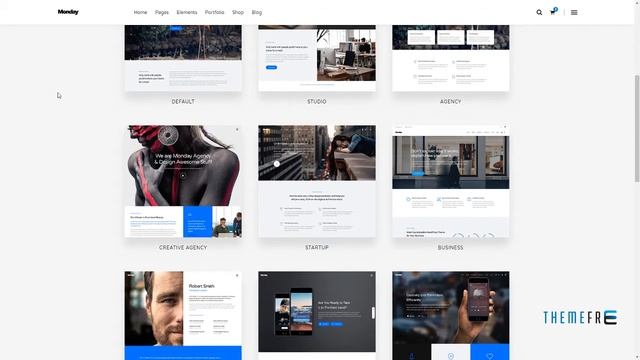Click the STUDIO label

tap(317, 101)
